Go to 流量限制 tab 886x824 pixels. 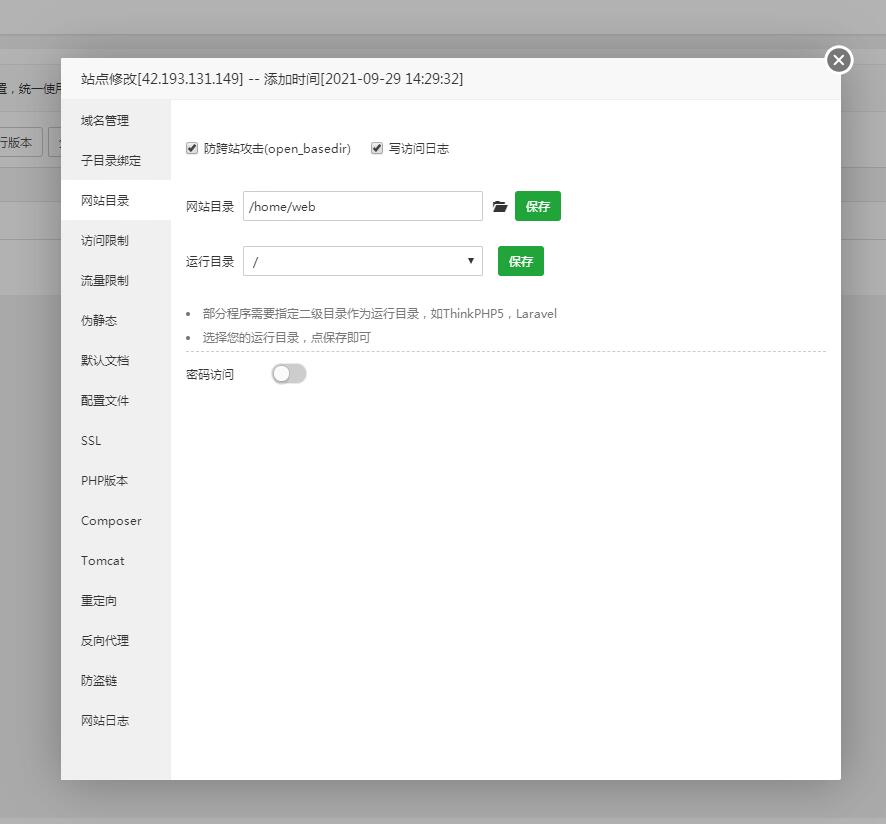105,281
